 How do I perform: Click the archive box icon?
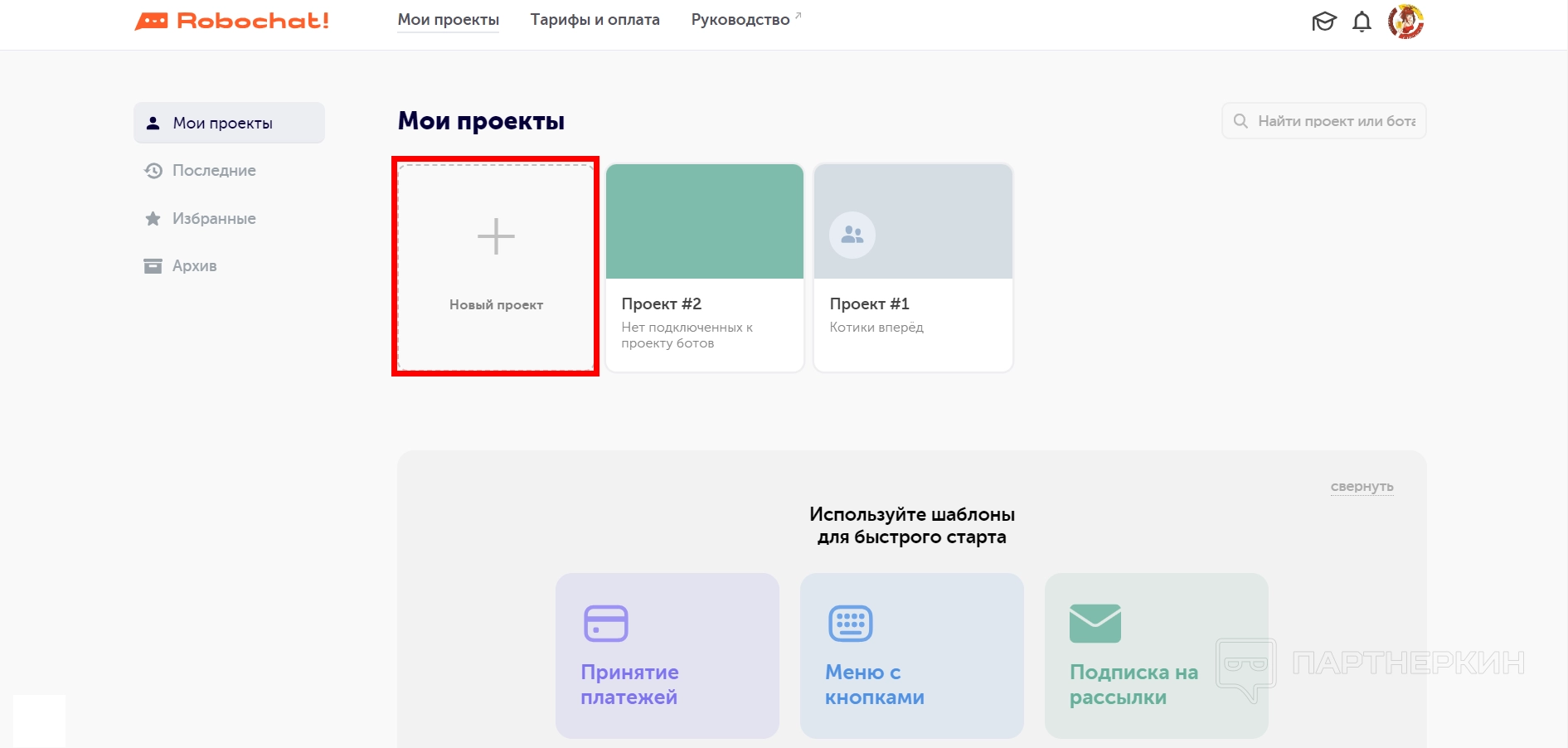click(153, 266)
